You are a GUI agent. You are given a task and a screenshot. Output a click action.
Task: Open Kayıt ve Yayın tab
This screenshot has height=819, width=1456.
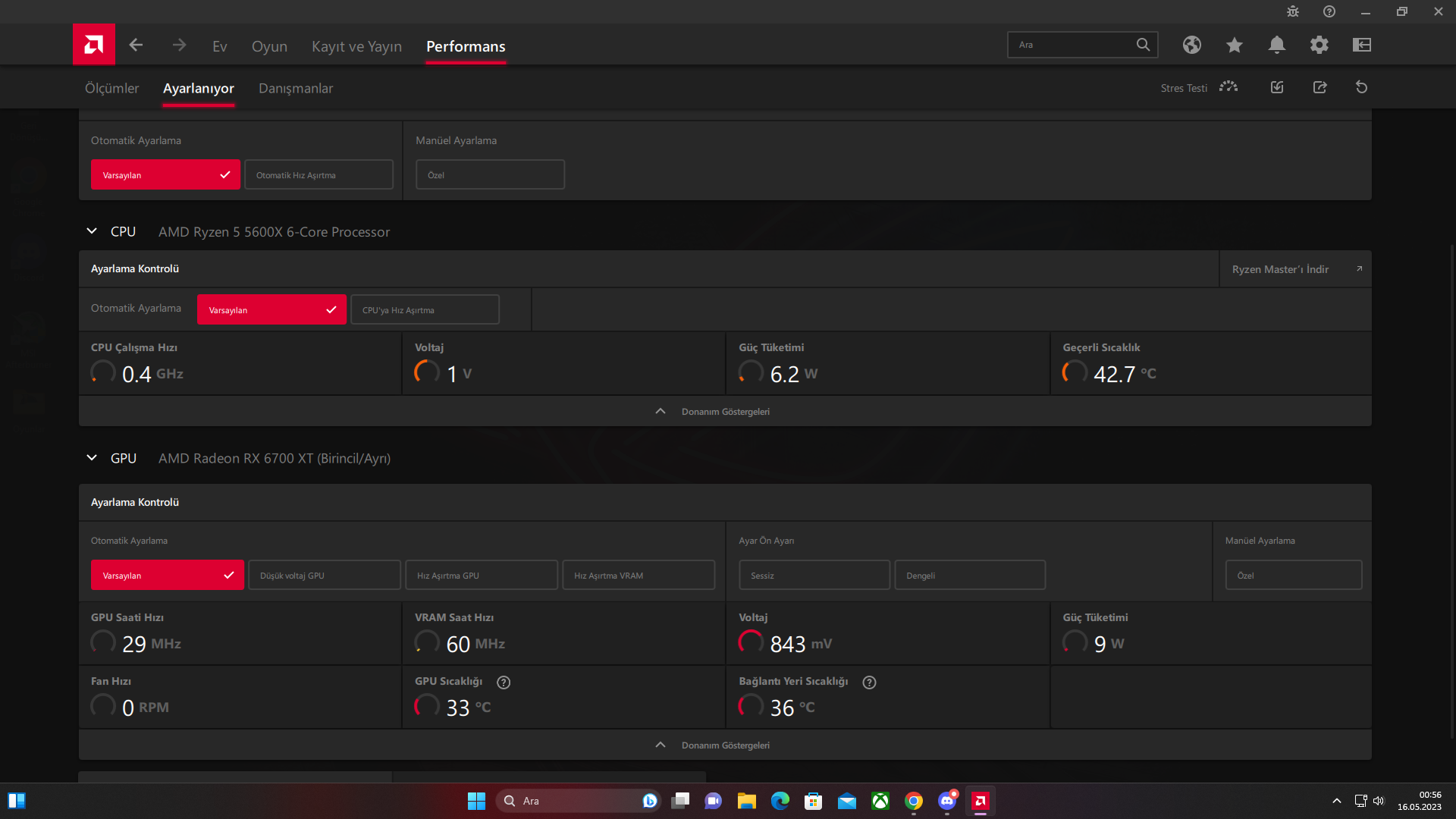(356, 46)
